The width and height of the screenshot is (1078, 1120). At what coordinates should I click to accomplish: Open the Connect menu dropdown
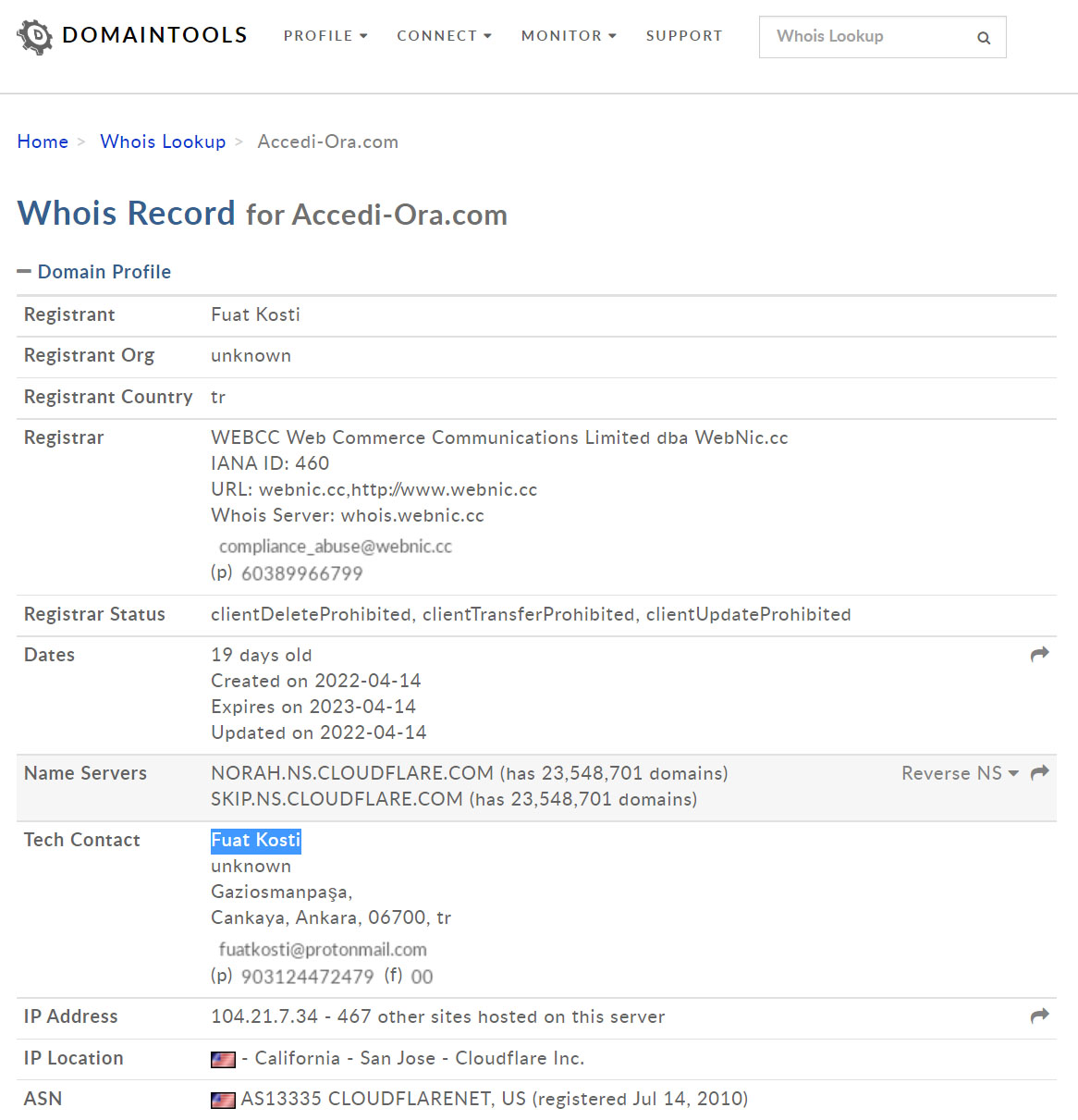(444, 36)
